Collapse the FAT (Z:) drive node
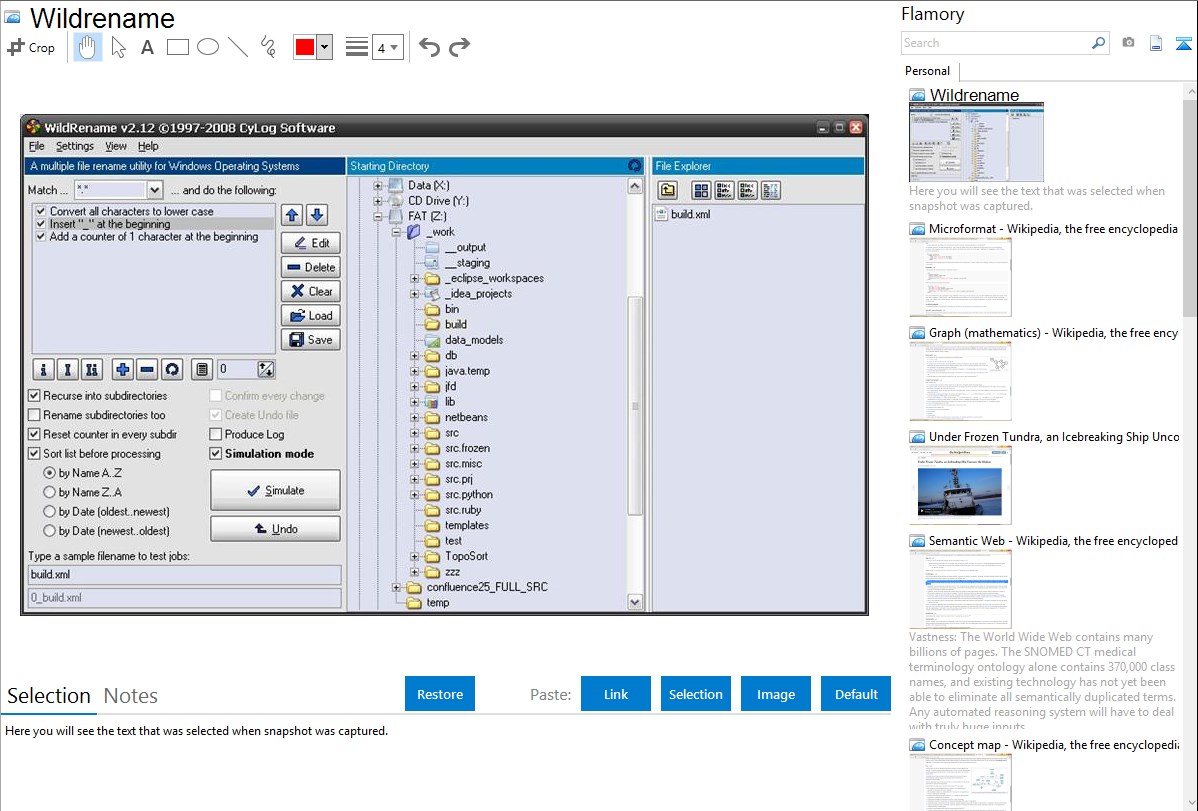The width and height of the screenshot is (1198, 811). point(377,216)
